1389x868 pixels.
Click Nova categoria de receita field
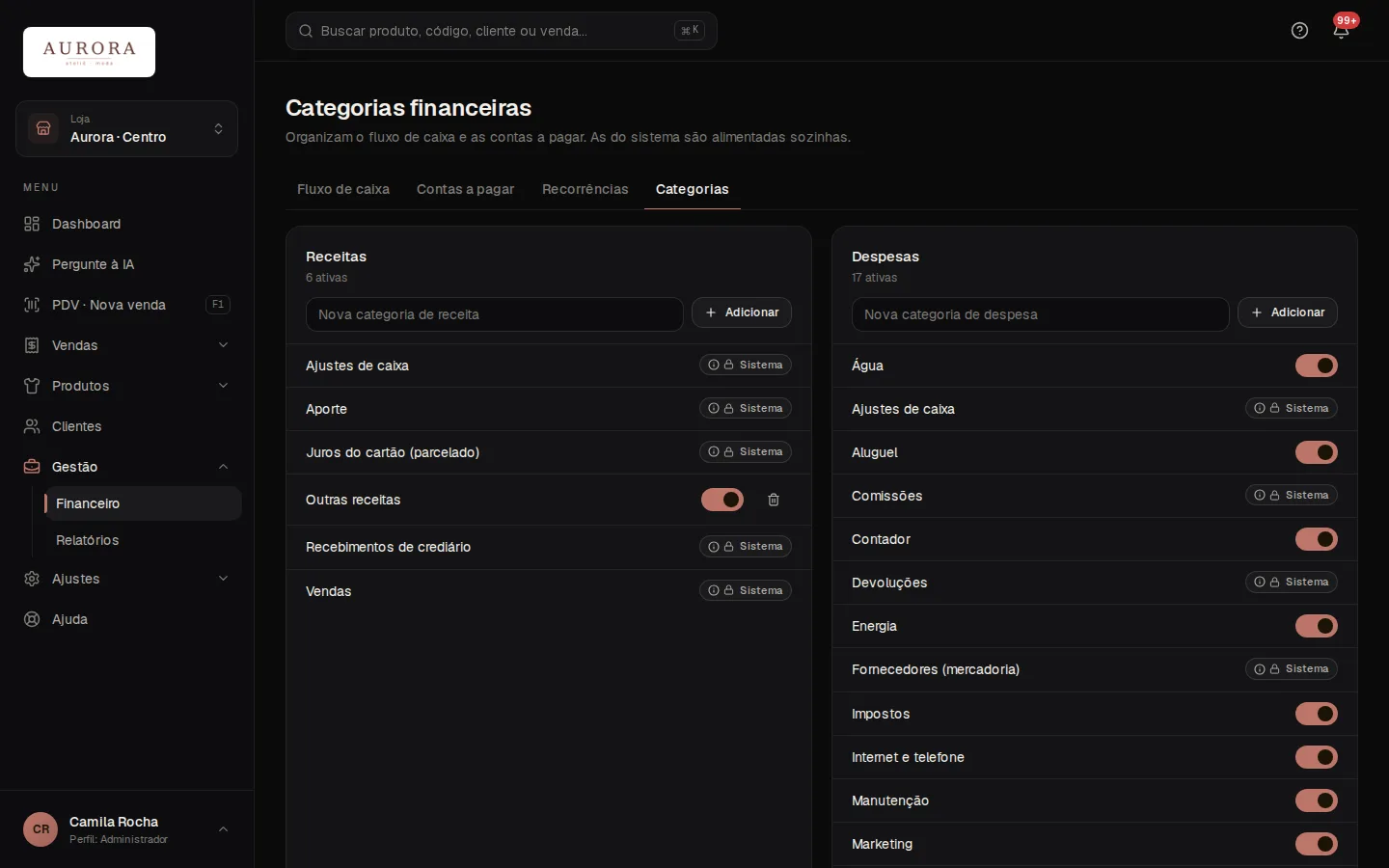(x=494, y=314)
